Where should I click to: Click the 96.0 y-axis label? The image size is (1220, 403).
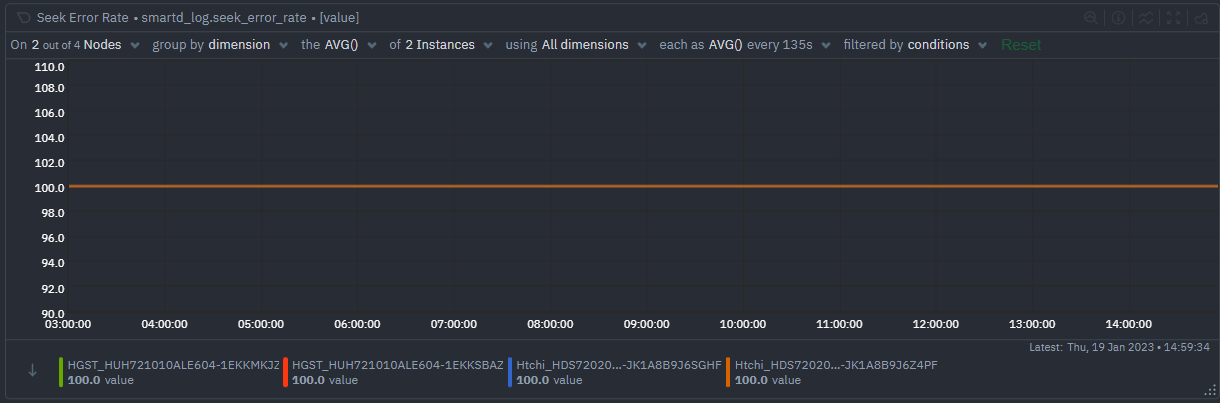click(53, 238)
